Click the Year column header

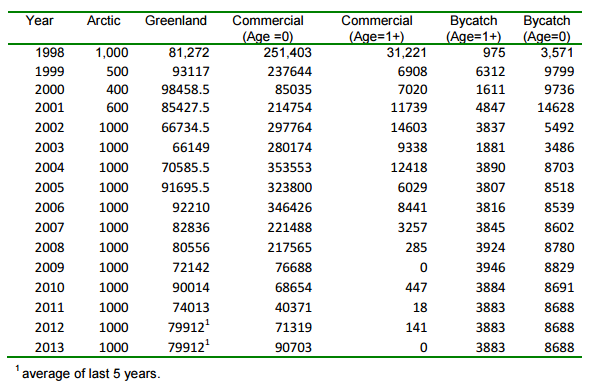40,21
